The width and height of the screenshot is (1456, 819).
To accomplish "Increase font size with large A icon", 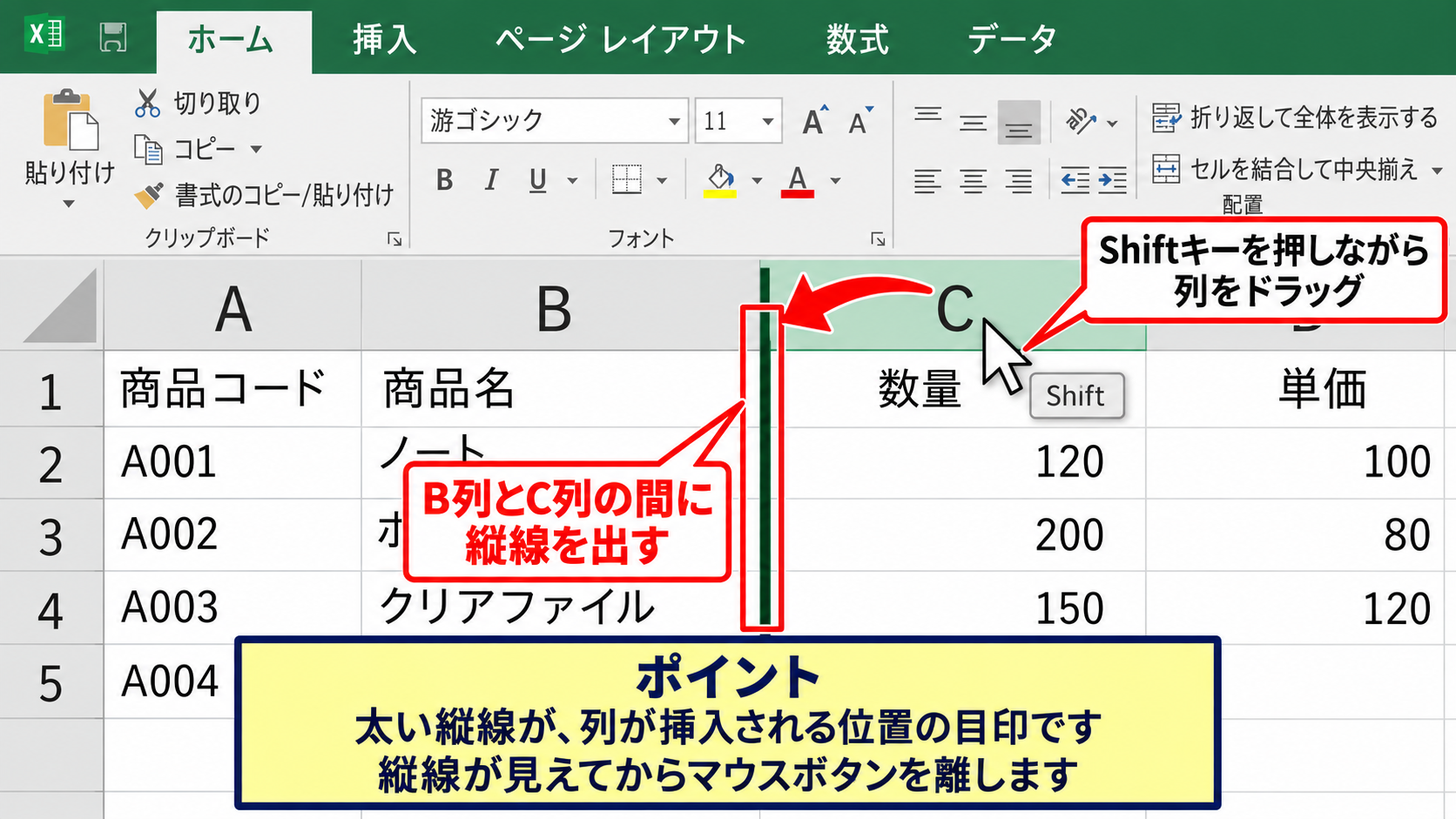I will click(x=814, y=121).
